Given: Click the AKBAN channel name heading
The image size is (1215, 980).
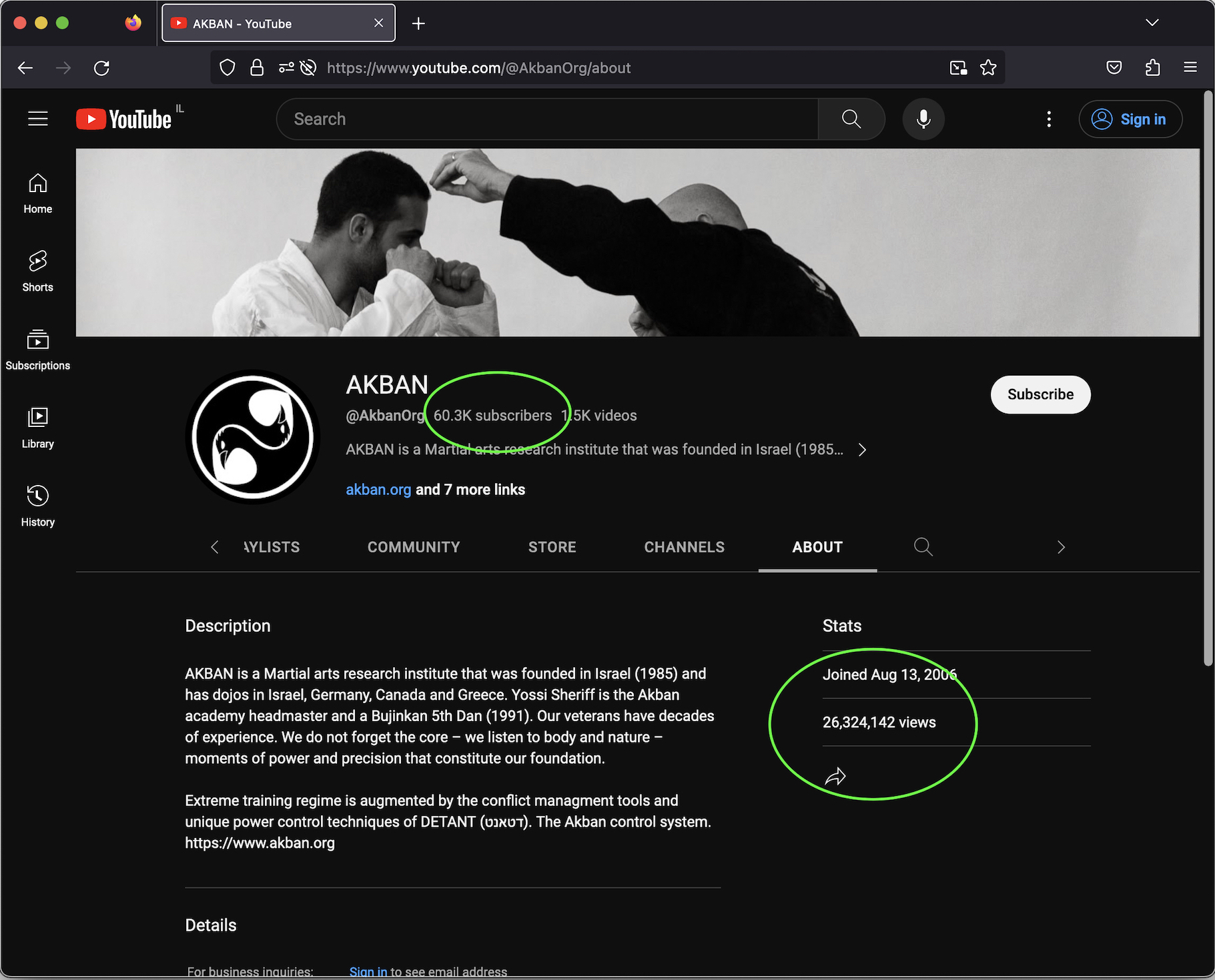Looking at the screenshot, I should pos(387,385).
